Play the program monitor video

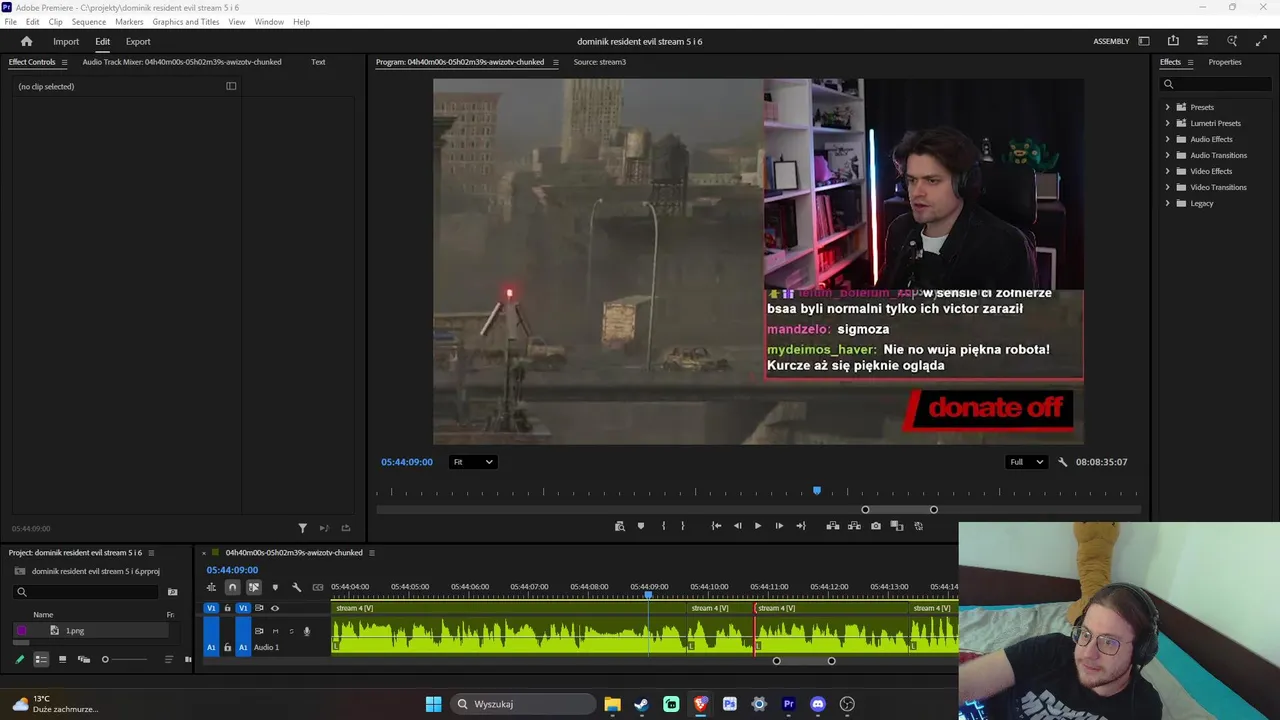(x=758, y=526)
